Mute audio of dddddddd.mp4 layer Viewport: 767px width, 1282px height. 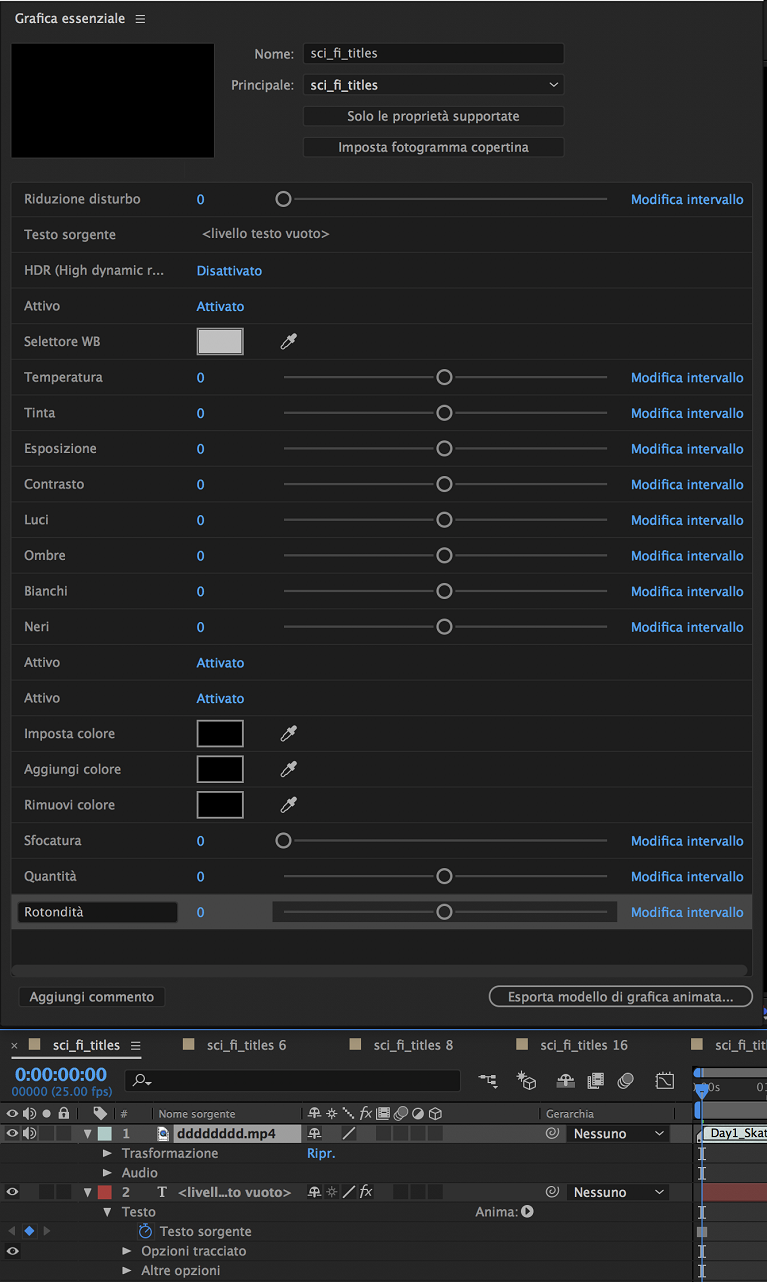[x=29, y=1134]
